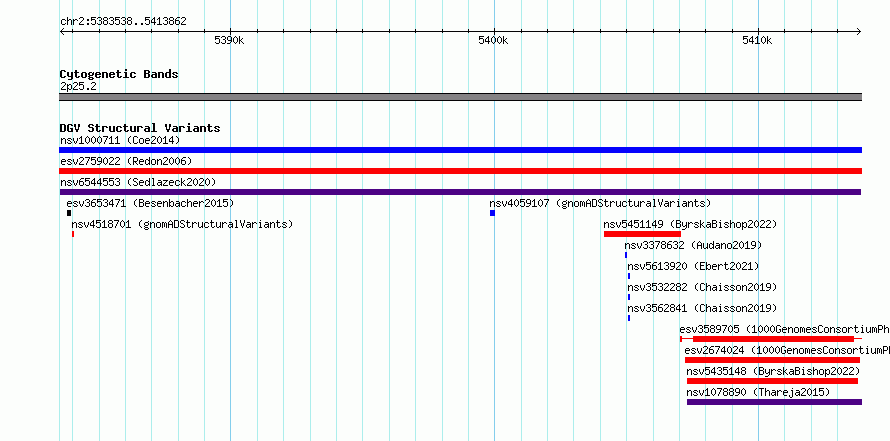The width and height of the screenshot is (890, 441).
Task: Click the gray 2p25.2 cytogenetic band bar
Action: [x=460, y=97]
